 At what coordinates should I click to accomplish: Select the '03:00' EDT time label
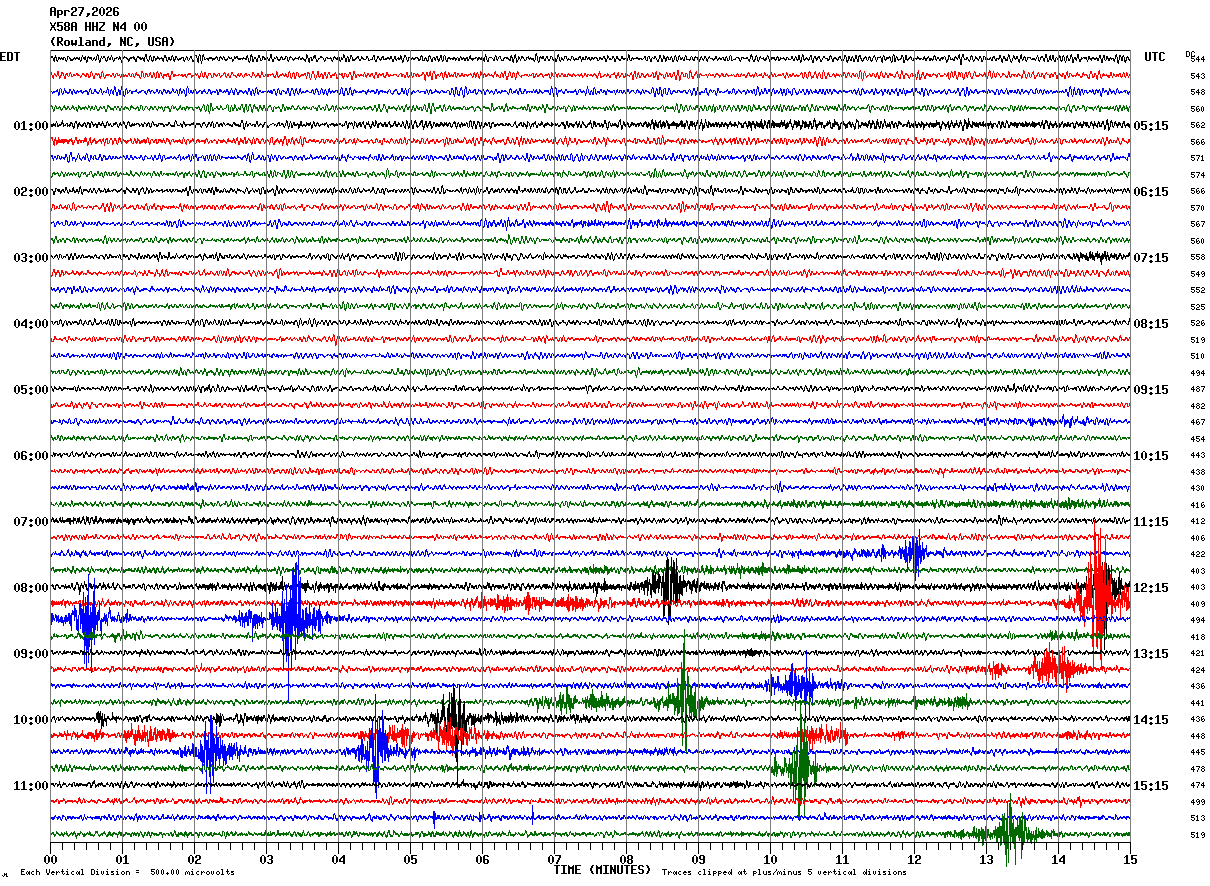pos(31,258)
